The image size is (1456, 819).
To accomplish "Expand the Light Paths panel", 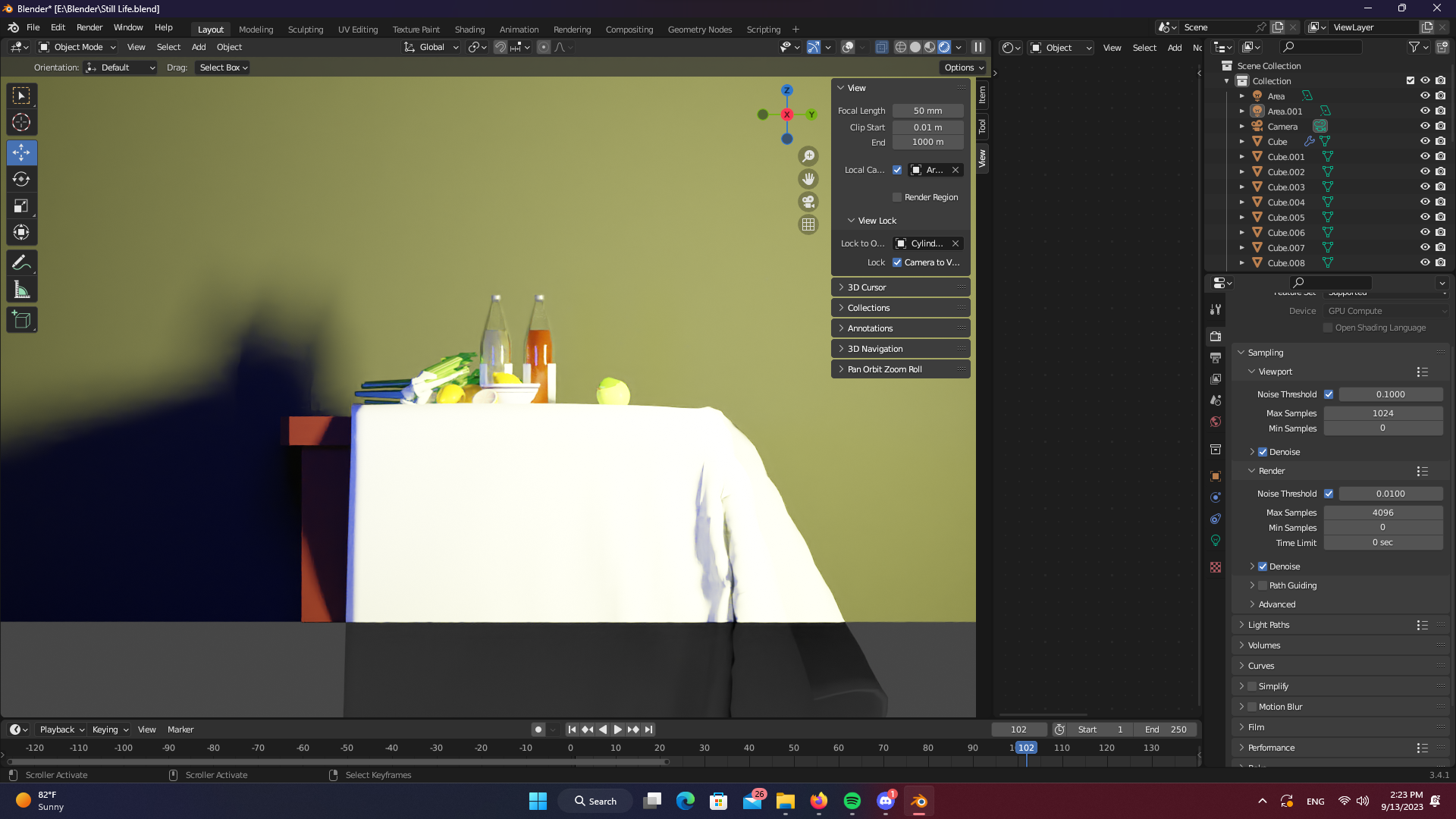I will coord(1268,625).
